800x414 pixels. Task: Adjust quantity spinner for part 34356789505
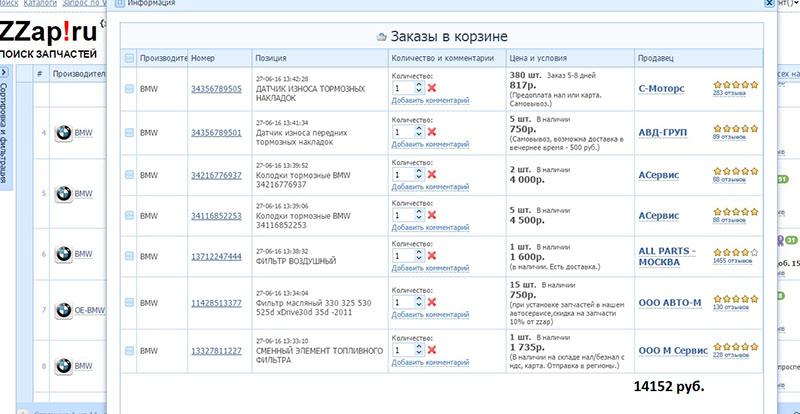coord(419,88)
